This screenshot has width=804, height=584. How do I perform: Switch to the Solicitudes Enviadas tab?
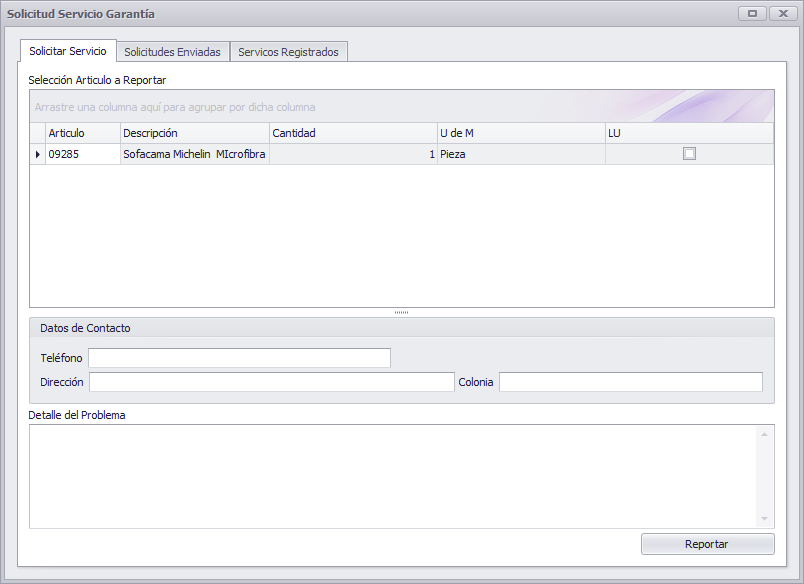point(173,52)
